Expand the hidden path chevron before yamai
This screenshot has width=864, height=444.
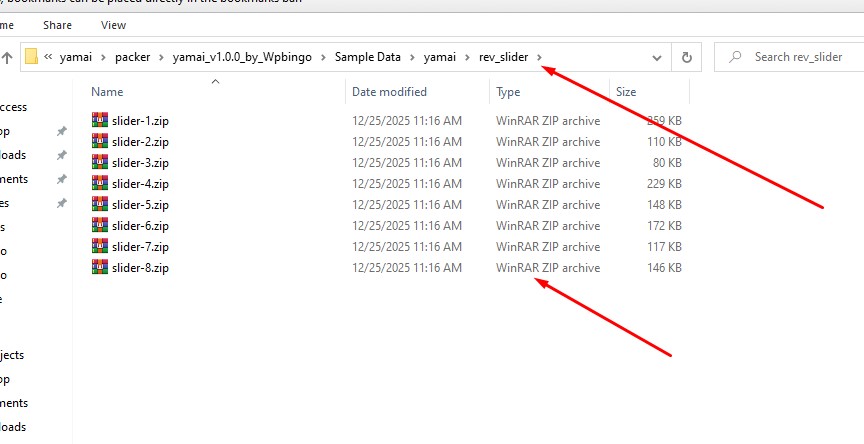click(48, 57)
